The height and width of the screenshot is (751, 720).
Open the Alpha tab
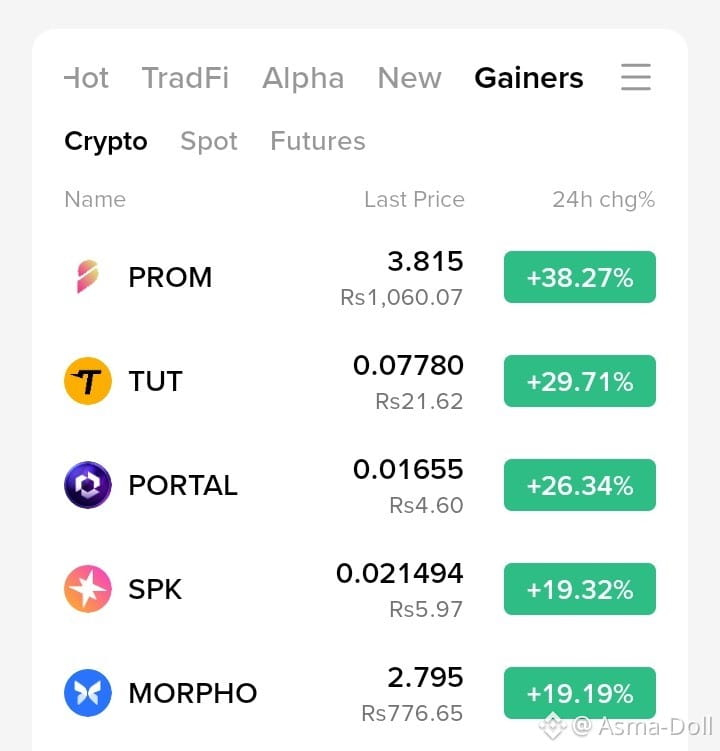(303, 78)
